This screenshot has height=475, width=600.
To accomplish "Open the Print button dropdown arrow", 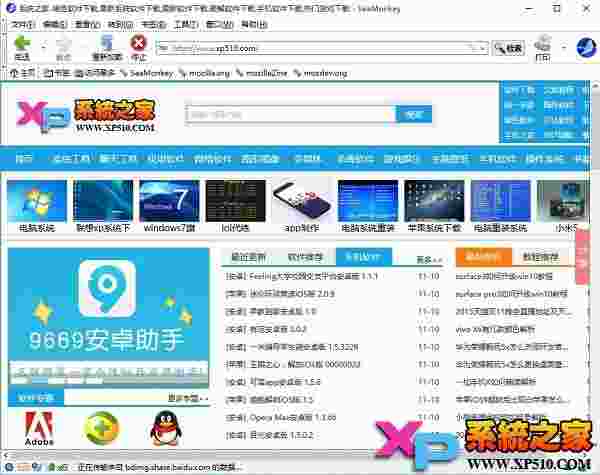I will coord(564,48).
